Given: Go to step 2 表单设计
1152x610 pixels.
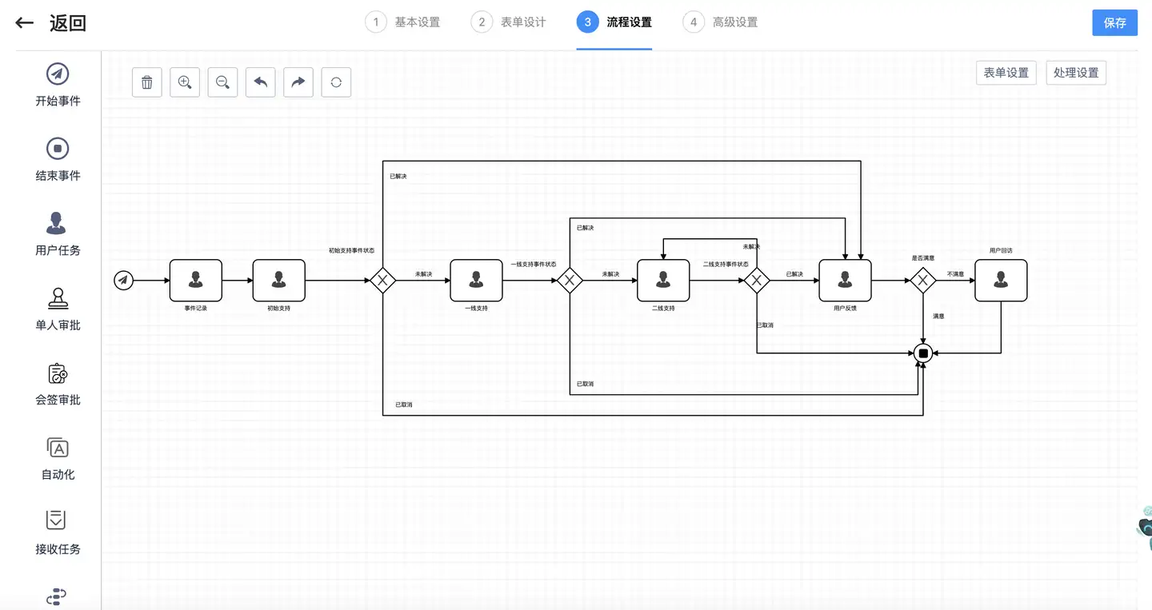Looking at the screenshot, I should click(x=508, y=22).
